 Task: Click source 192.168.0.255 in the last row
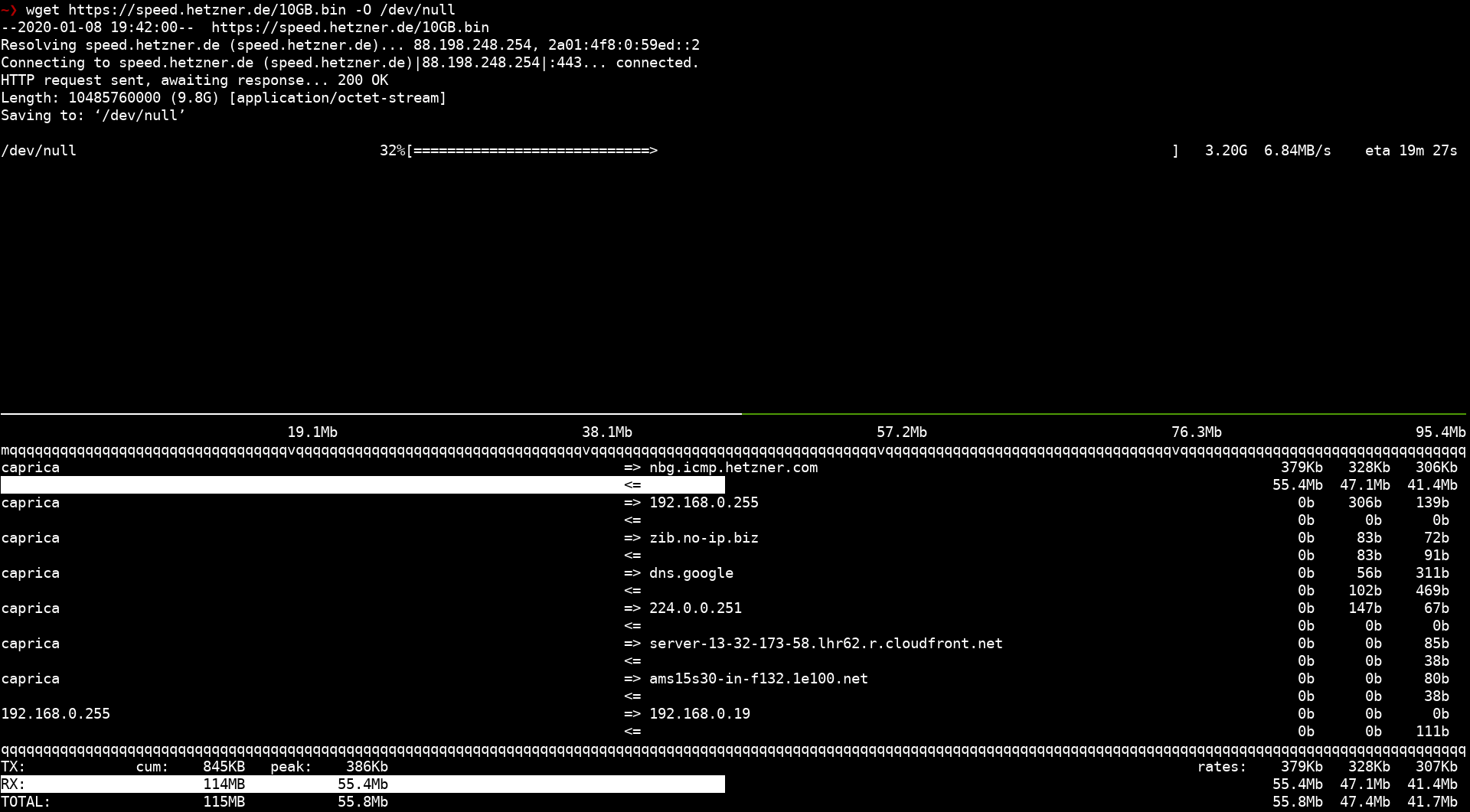point(55,714)
